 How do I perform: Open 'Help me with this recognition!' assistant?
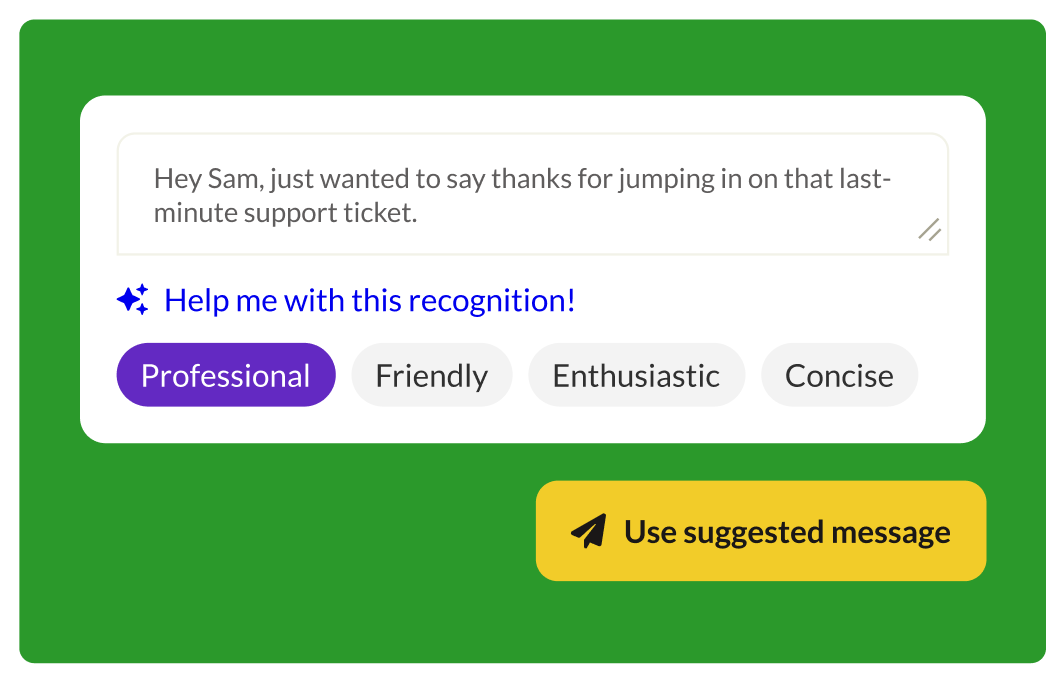[x=369, y=299]
